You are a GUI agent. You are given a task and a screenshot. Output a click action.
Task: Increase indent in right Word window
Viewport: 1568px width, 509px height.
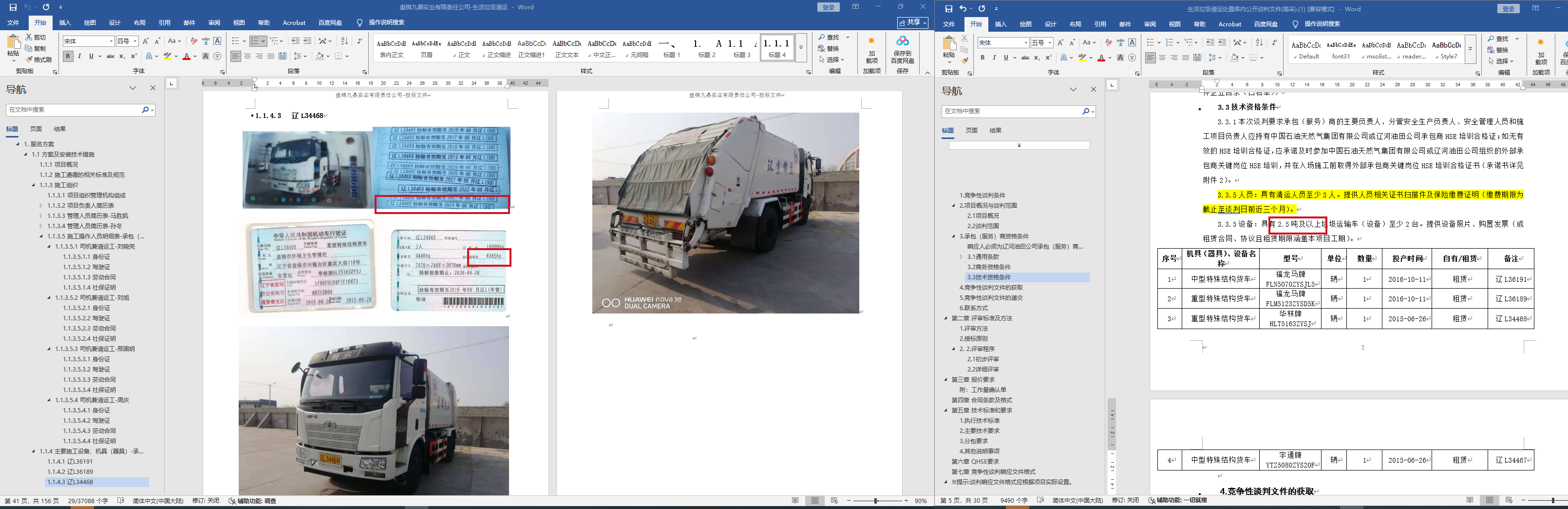[1222, 42]
